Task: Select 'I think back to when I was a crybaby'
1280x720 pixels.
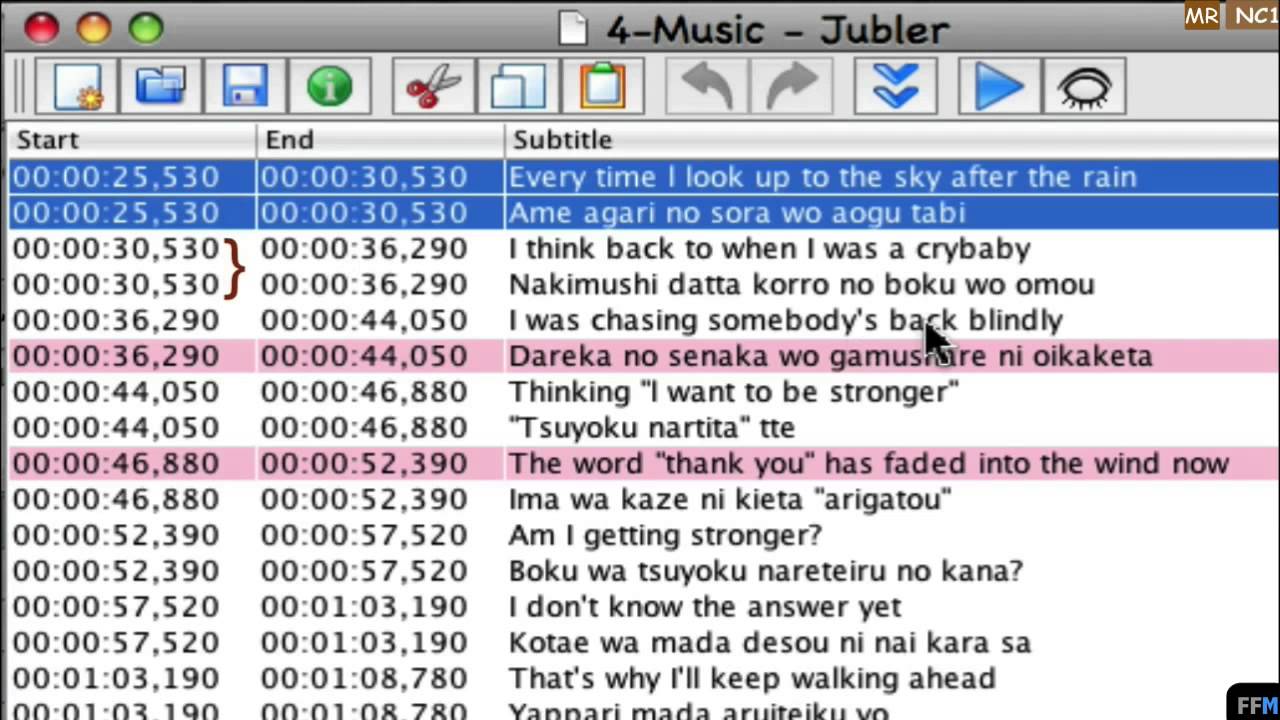Action: (x=643, y=249)
